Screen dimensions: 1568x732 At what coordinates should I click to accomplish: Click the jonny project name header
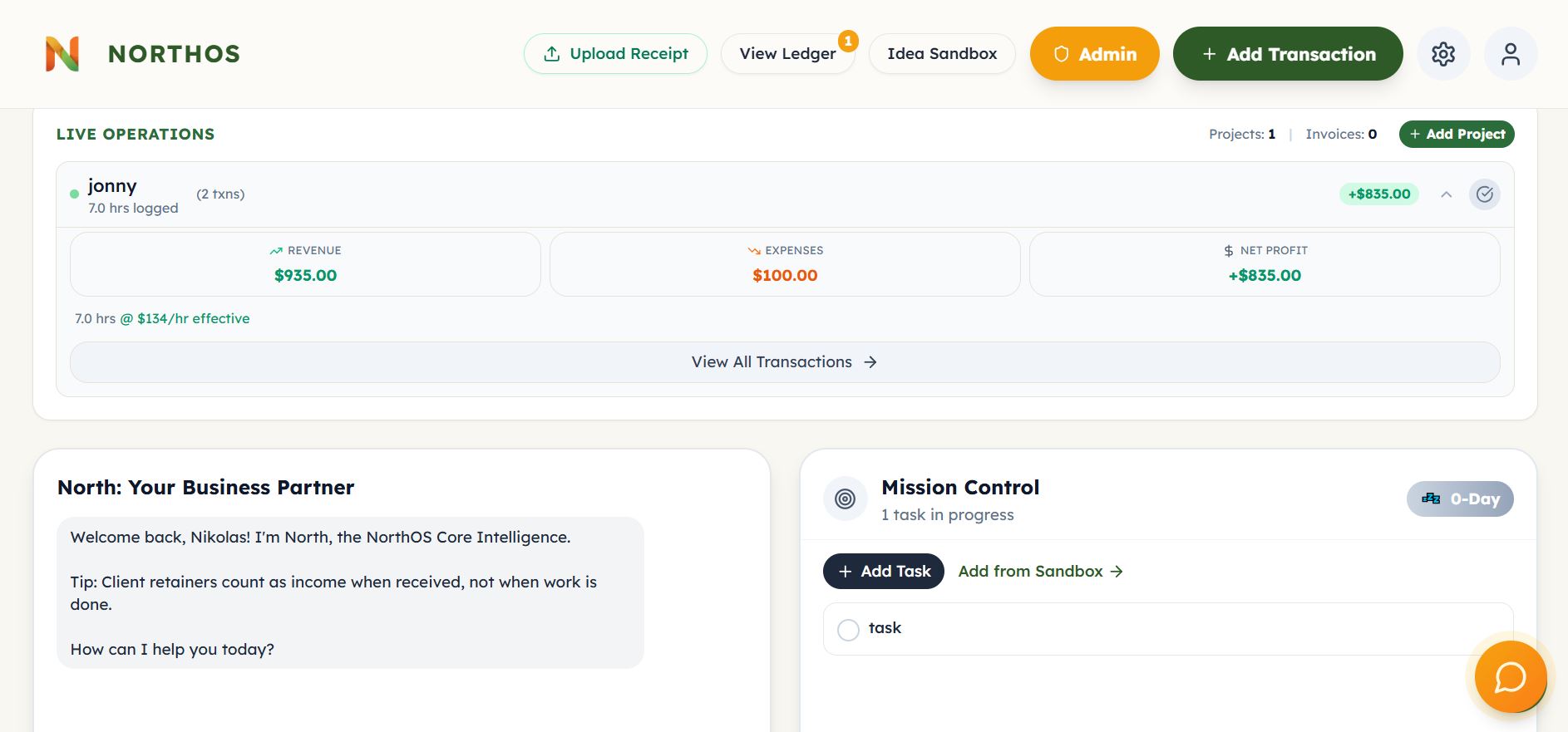pos(112,186)
